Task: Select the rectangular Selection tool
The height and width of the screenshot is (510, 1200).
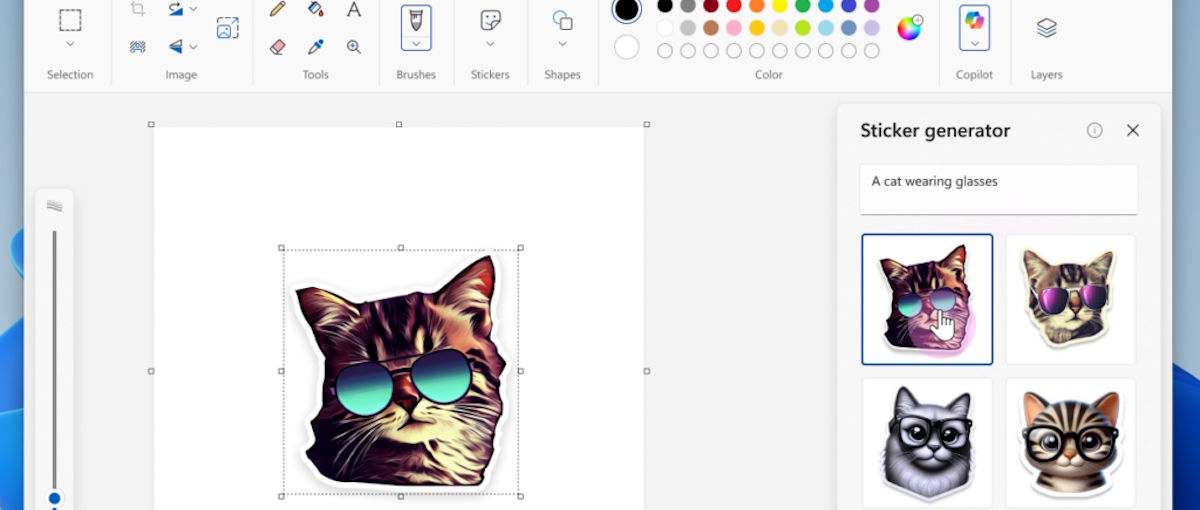Action: [70, 20]
